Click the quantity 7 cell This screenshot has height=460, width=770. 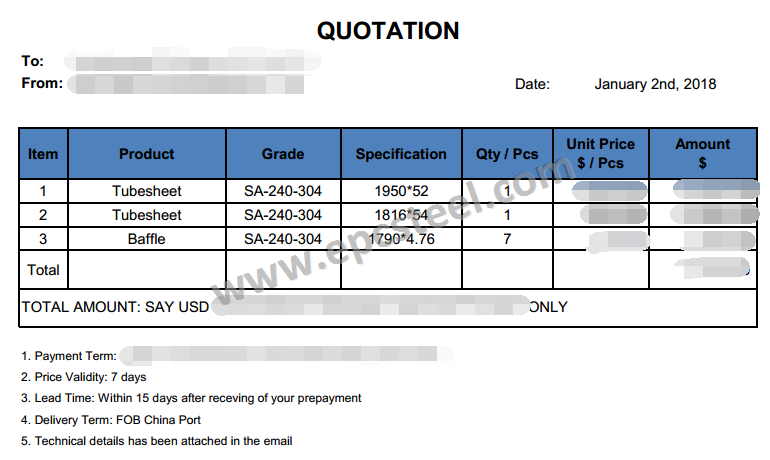(507, 239)
